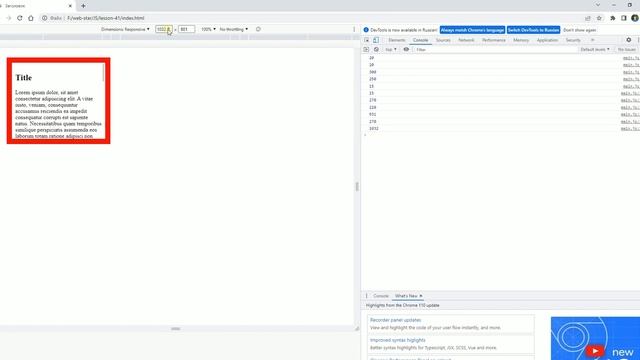Close the What's New tab
Viewport: 640px width, 360px height.
click(421, 296)
